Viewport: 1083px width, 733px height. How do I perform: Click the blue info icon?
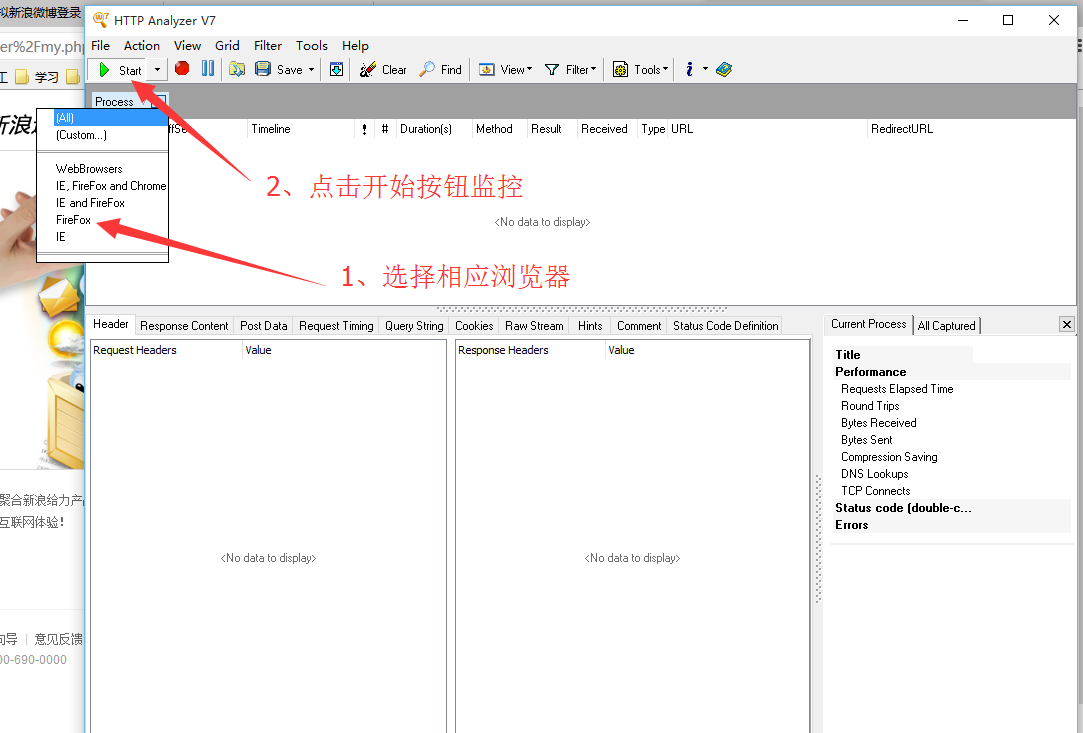click(689, 69)
